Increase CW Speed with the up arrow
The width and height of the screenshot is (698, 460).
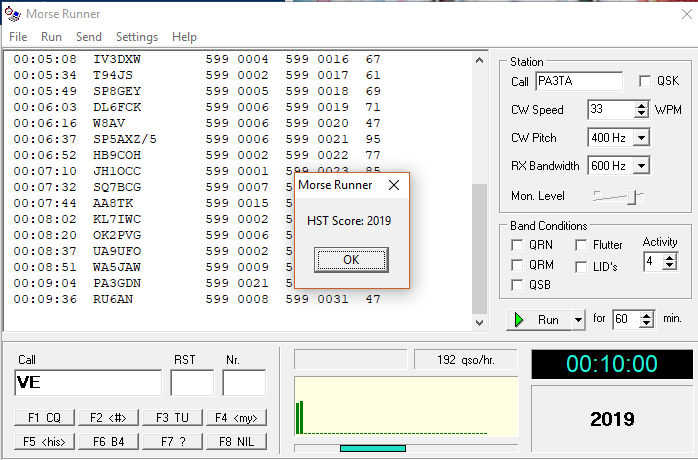click(641, 106)
